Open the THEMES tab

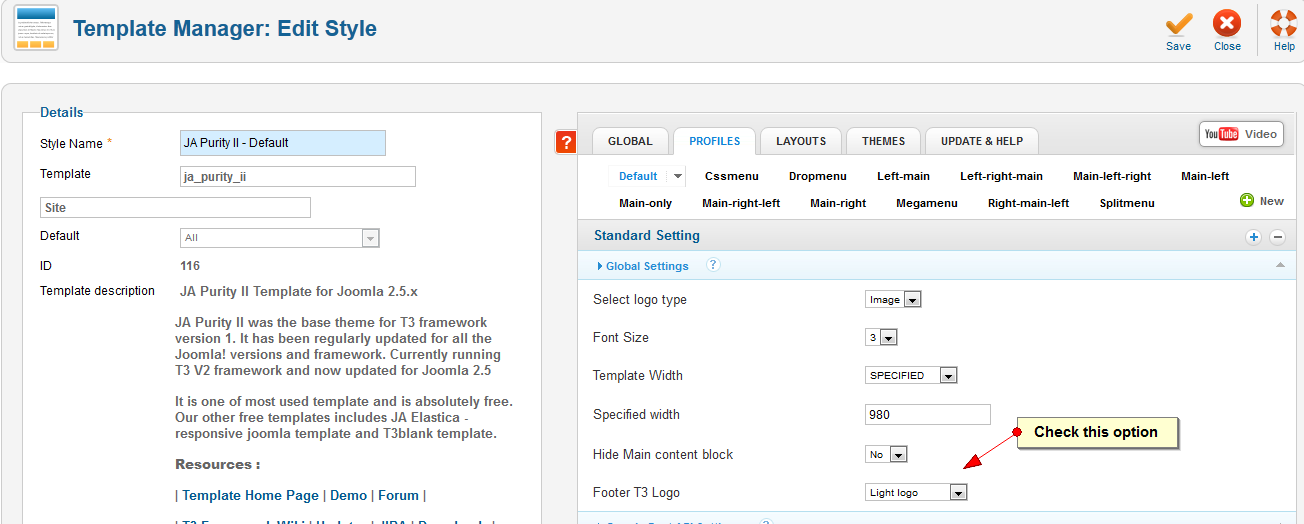tap(883, 141)
